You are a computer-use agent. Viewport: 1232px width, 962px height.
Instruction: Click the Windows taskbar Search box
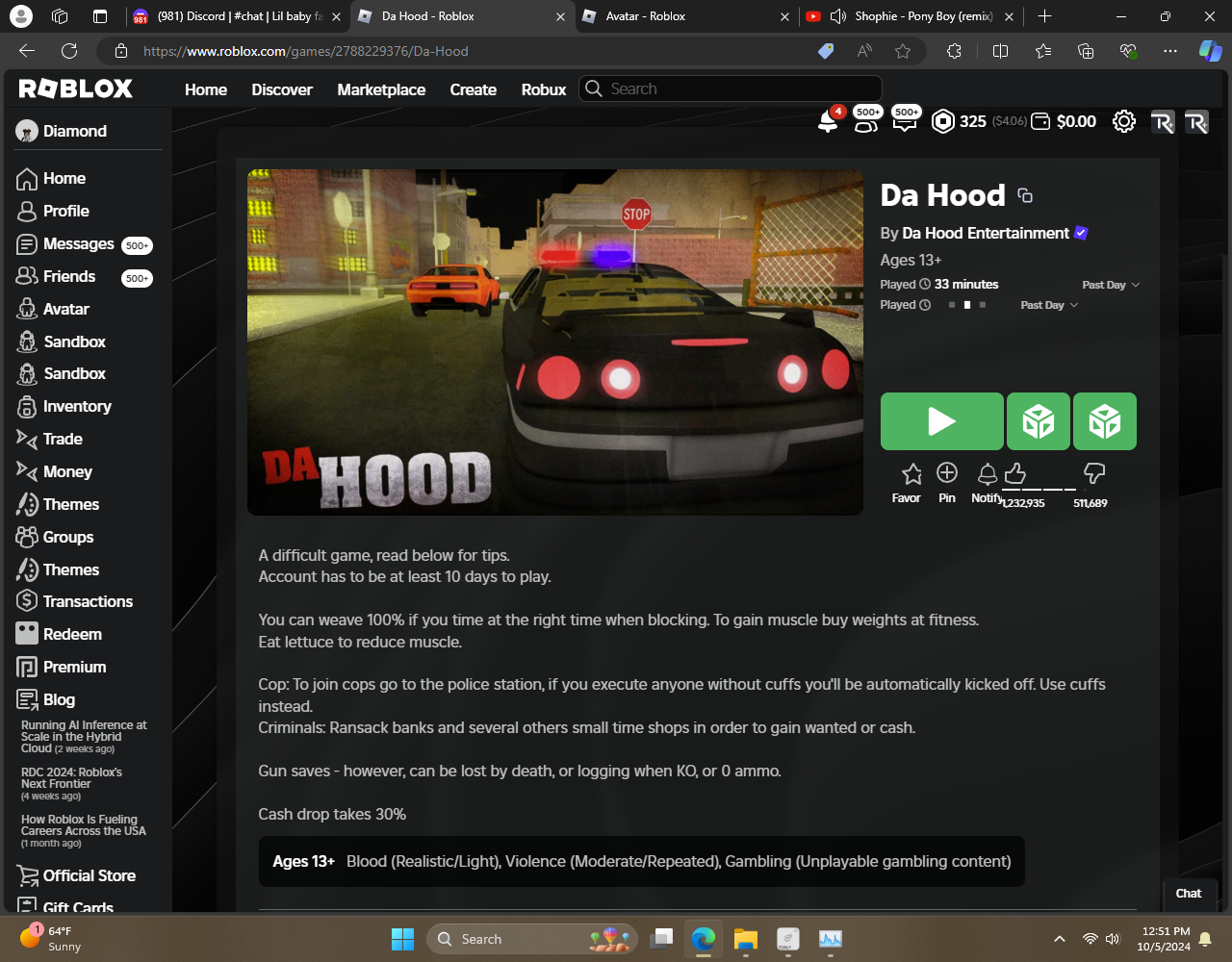click(x=532, y=939)
